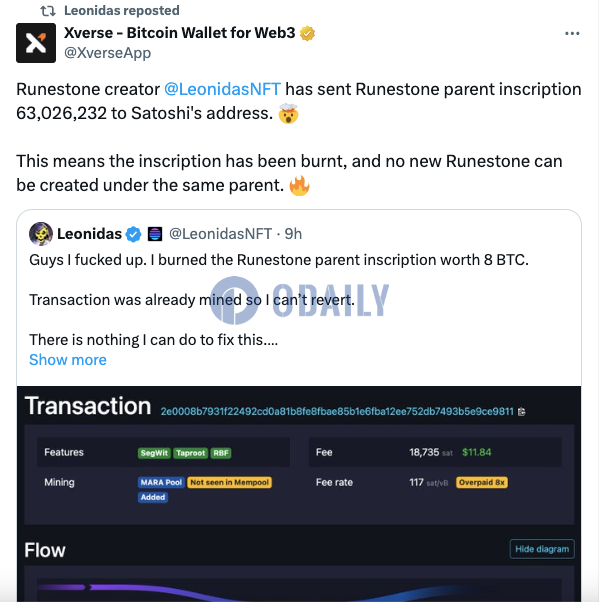Click the Taproot feature badge
The width and height of the screenshot is (599, 602).
coord(190,453)
